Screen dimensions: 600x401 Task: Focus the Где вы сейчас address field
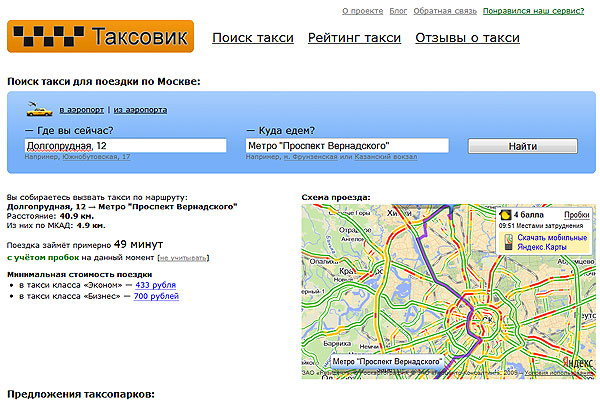point(127,146)
